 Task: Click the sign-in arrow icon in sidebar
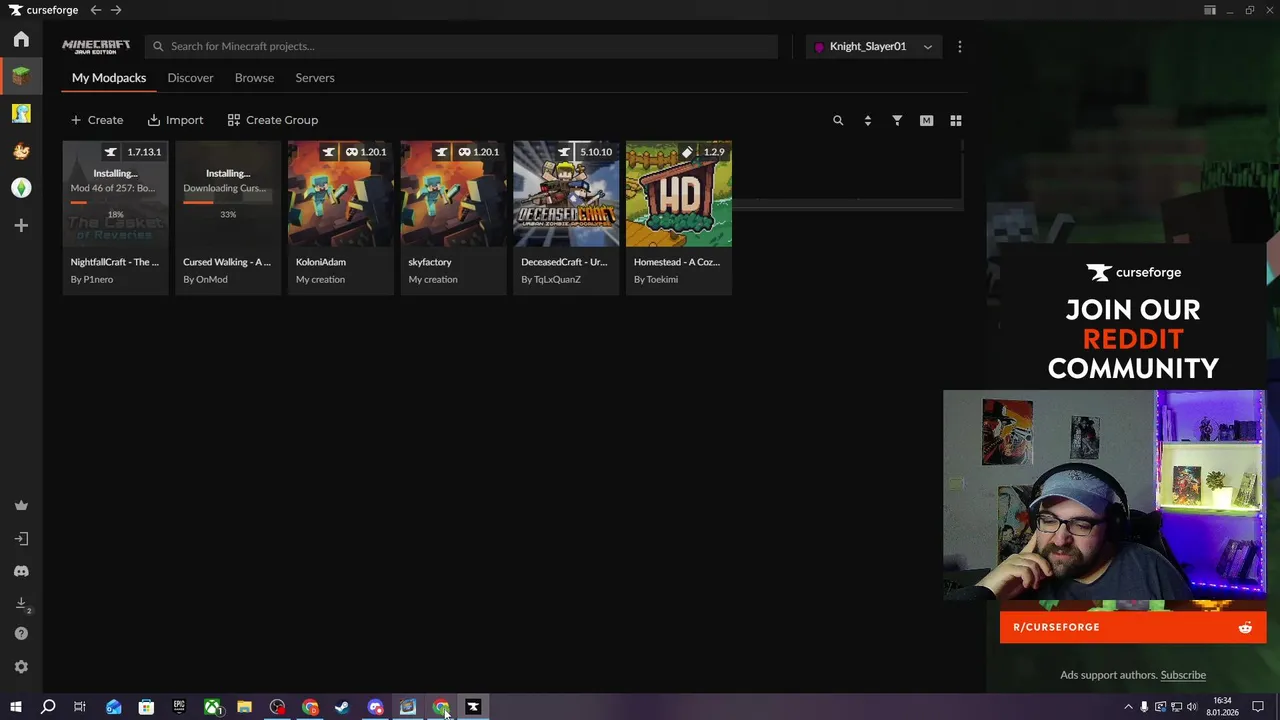point(21,539)
